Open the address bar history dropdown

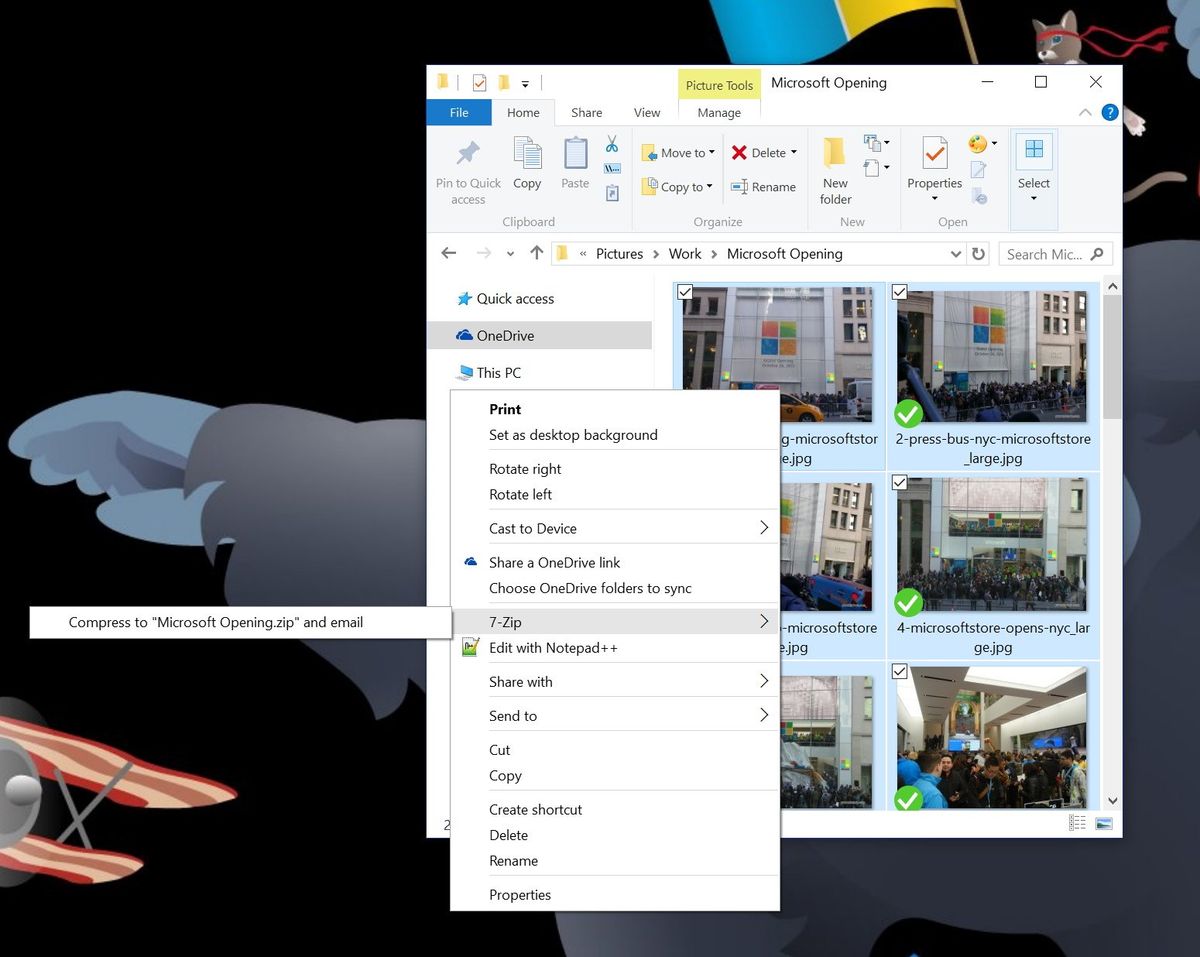click(956, 253)
